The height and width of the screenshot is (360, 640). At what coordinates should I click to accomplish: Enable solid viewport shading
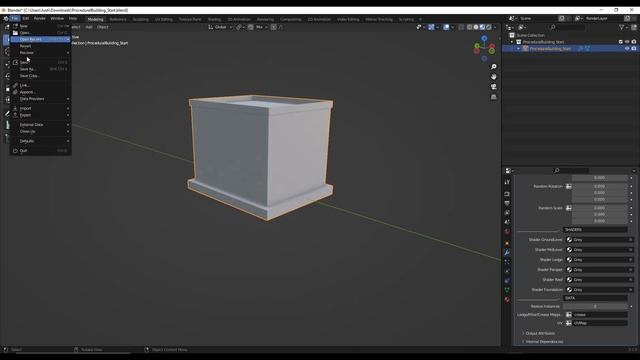click(x=476, y=27)
